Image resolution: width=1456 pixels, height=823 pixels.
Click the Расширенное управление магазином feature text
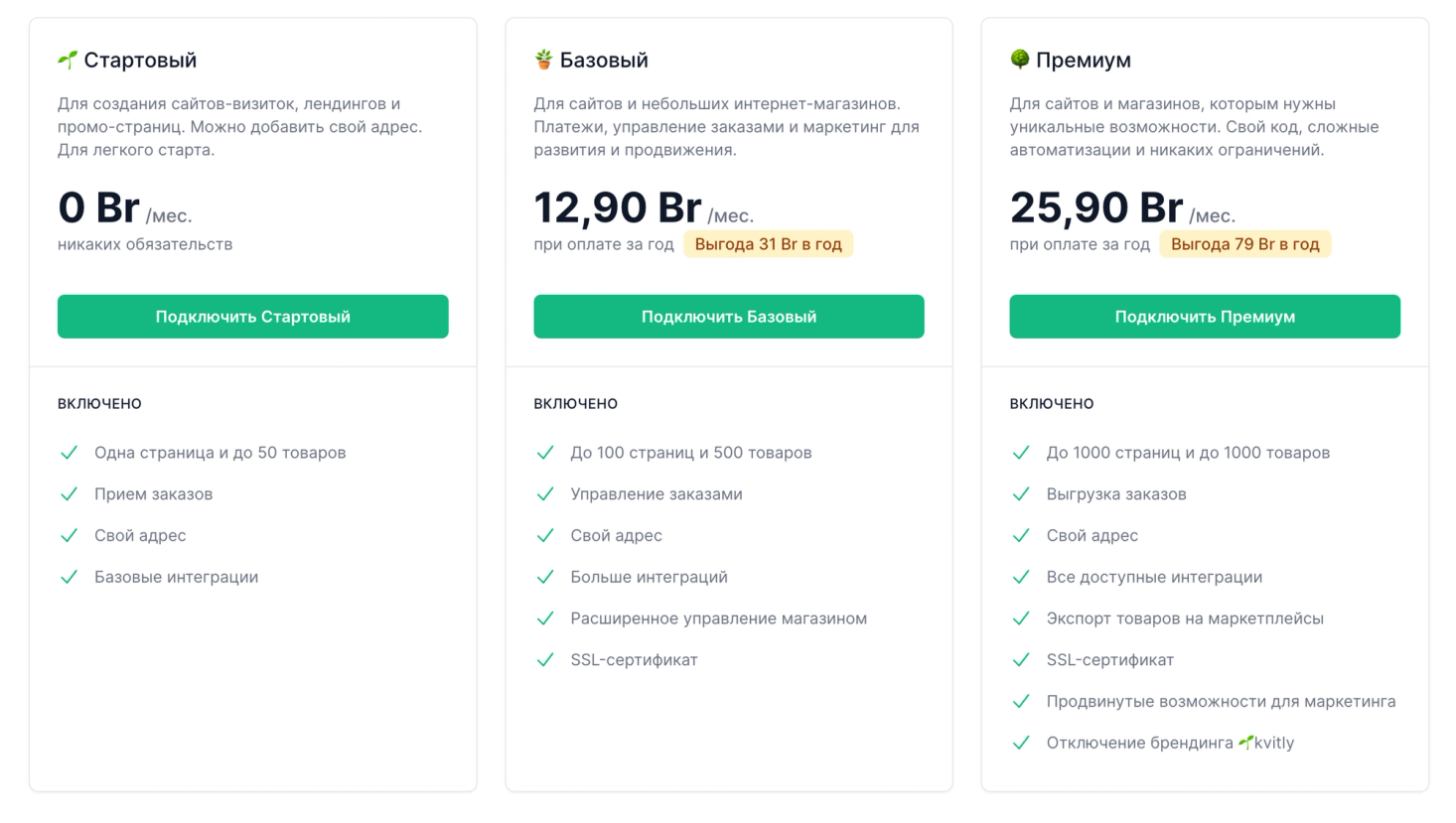coord(718,618)
